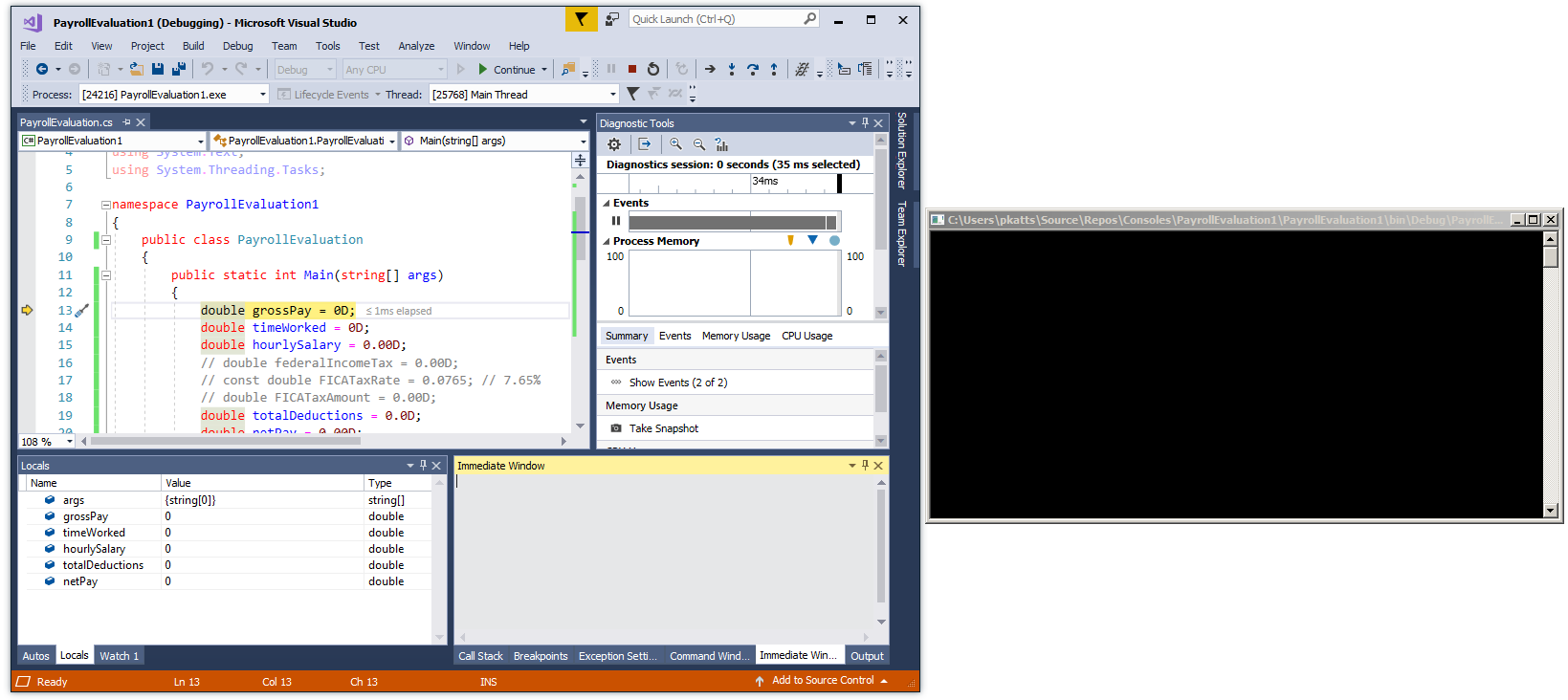This screenshot has height=700, width=1568.
Task: Toggle auto-hide pin of Diagnostic Tools
Action: [x=865, y=122]
